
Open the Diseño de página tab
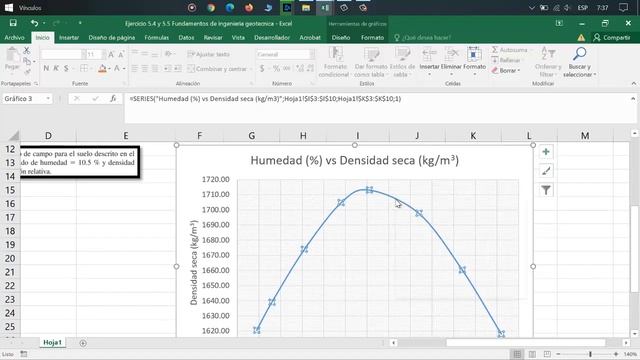(111, 38)
